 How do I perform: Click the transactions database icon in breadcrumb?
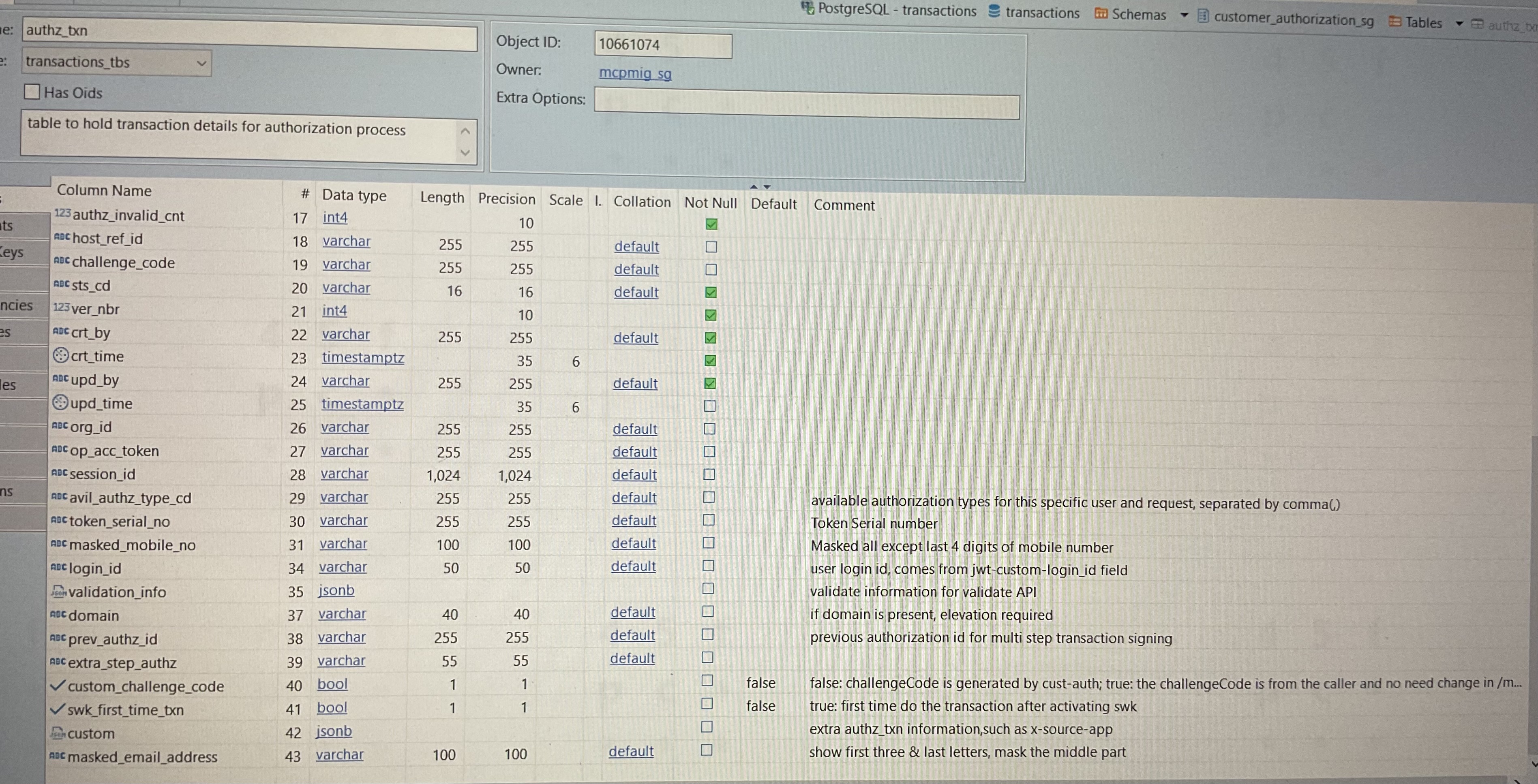[994, 11]
